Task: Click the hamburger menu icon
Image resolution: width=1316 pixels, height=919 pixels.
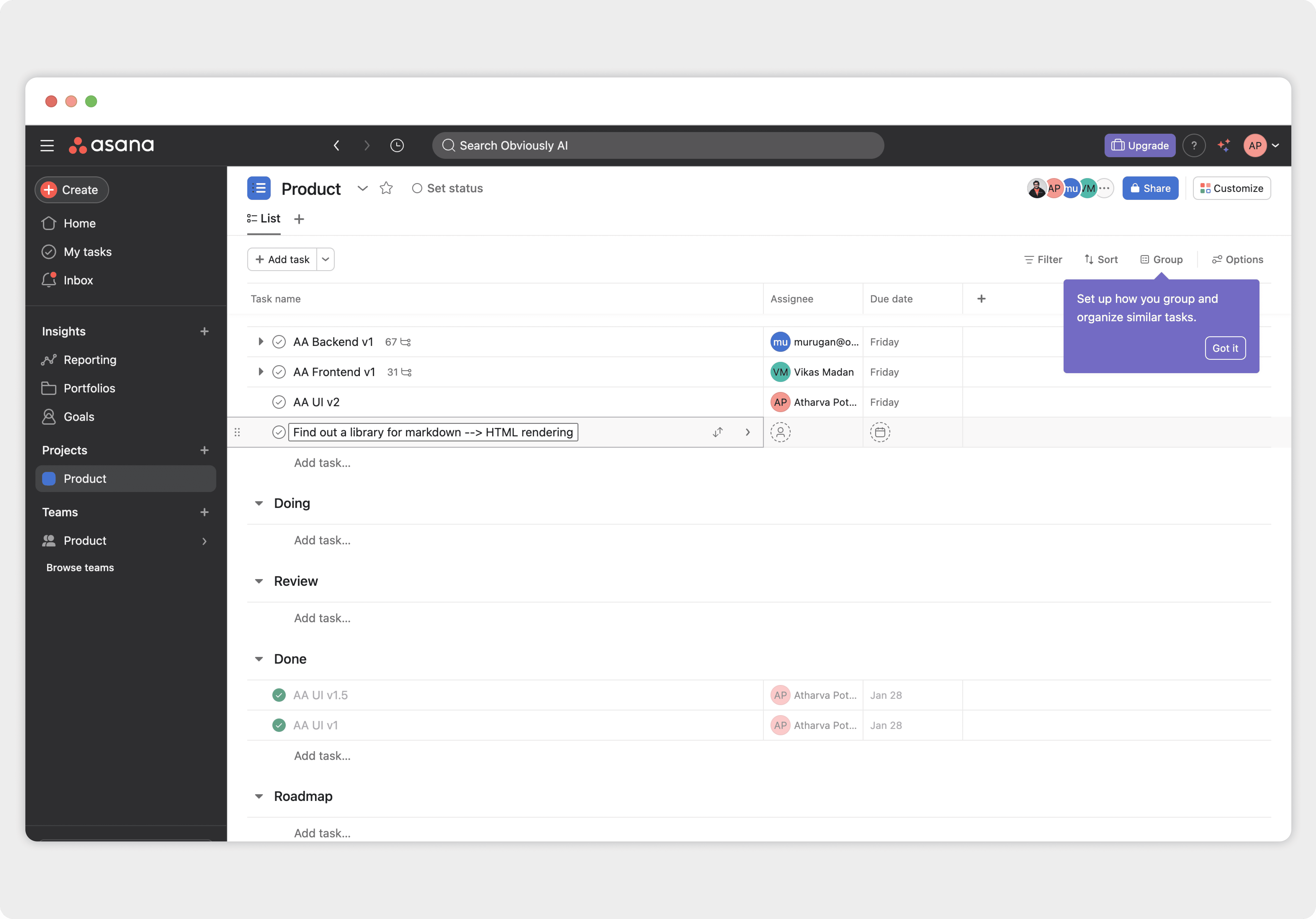Action: coord(47,145)
